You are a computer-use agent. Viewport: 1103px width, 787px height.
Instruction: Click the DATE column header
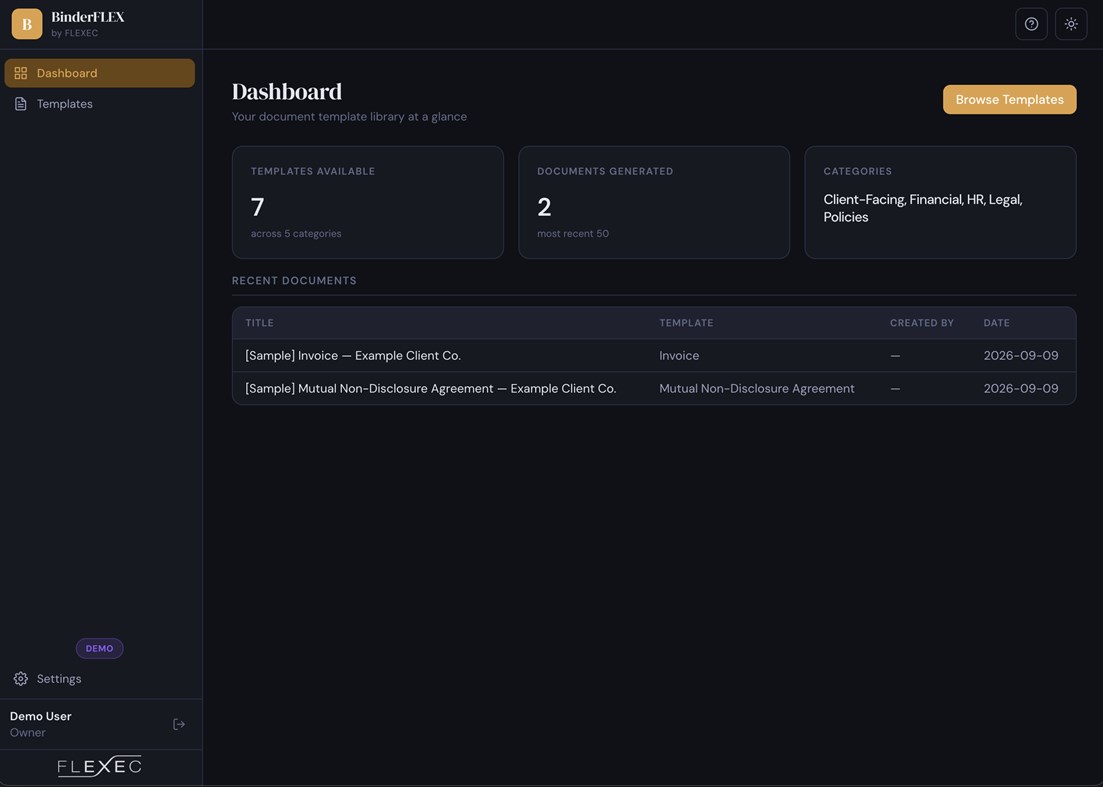(996, 323)
